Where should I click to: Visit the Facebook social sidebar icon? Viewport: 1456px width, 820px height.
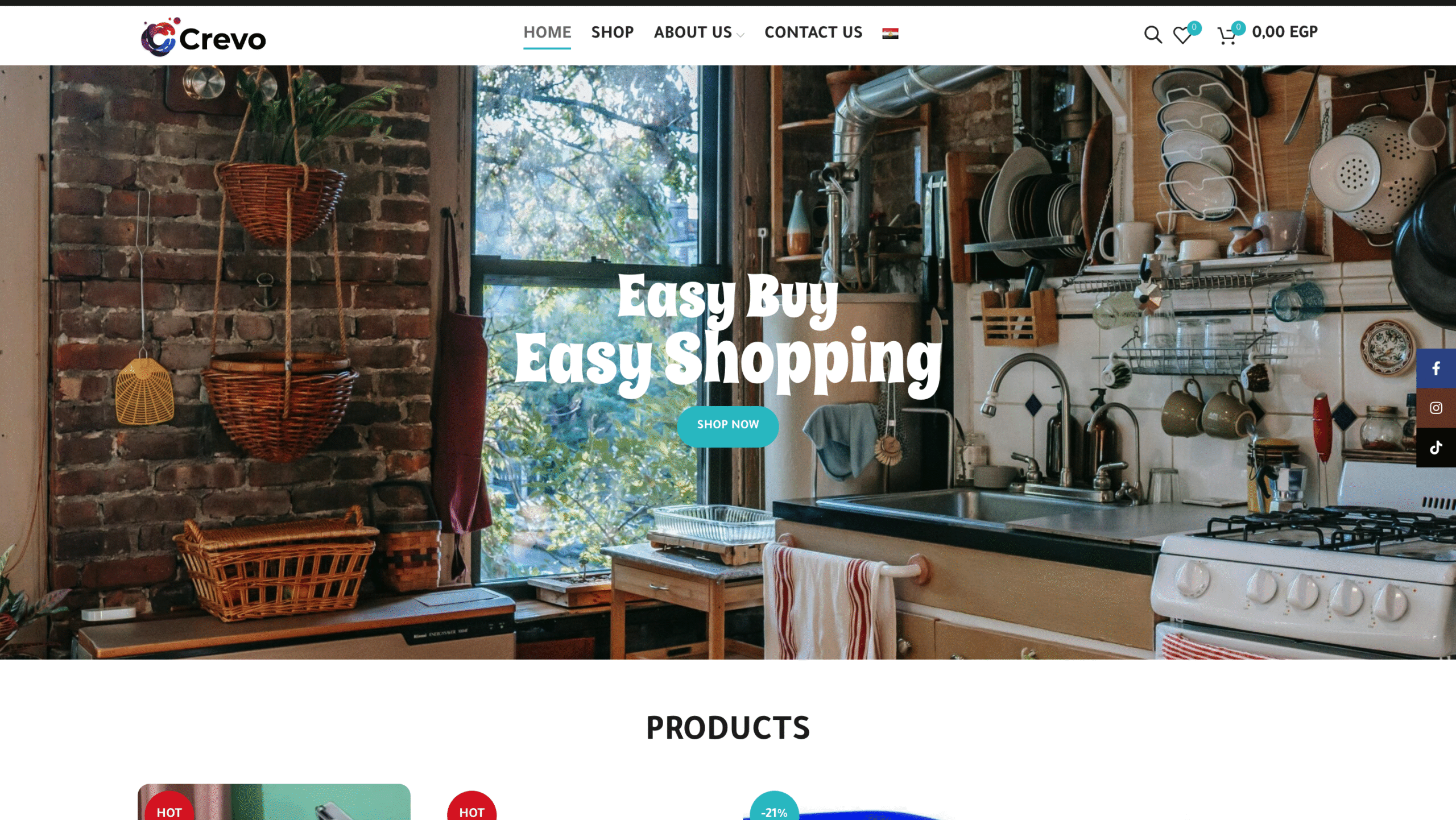1436,368
